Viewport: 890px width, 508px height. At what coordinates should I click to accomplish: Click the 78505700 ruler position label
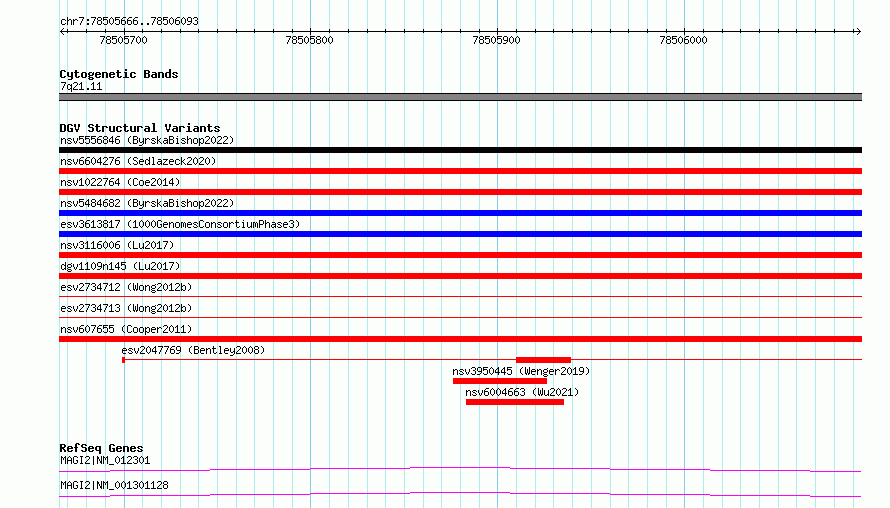[123, 40]
